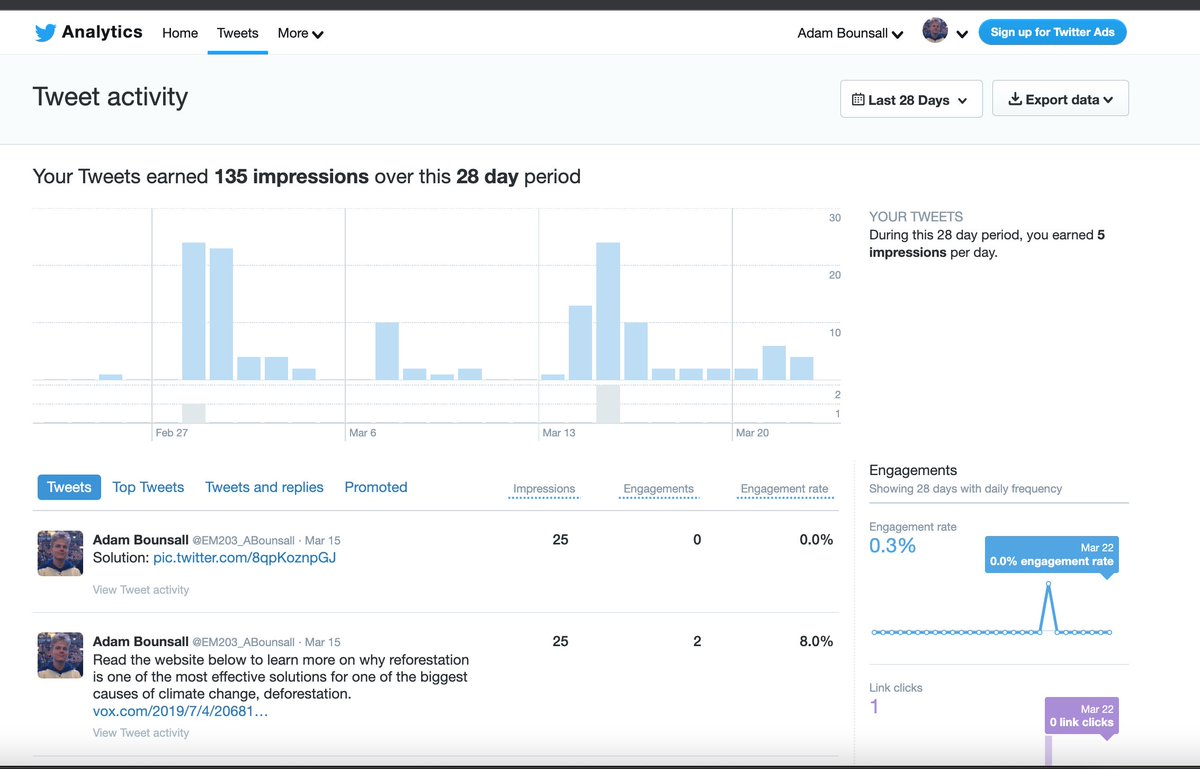Screen dimensions: 1200x769
Task: Click Adam Bounsall name on Solution tweet
Action: point(140,540)
